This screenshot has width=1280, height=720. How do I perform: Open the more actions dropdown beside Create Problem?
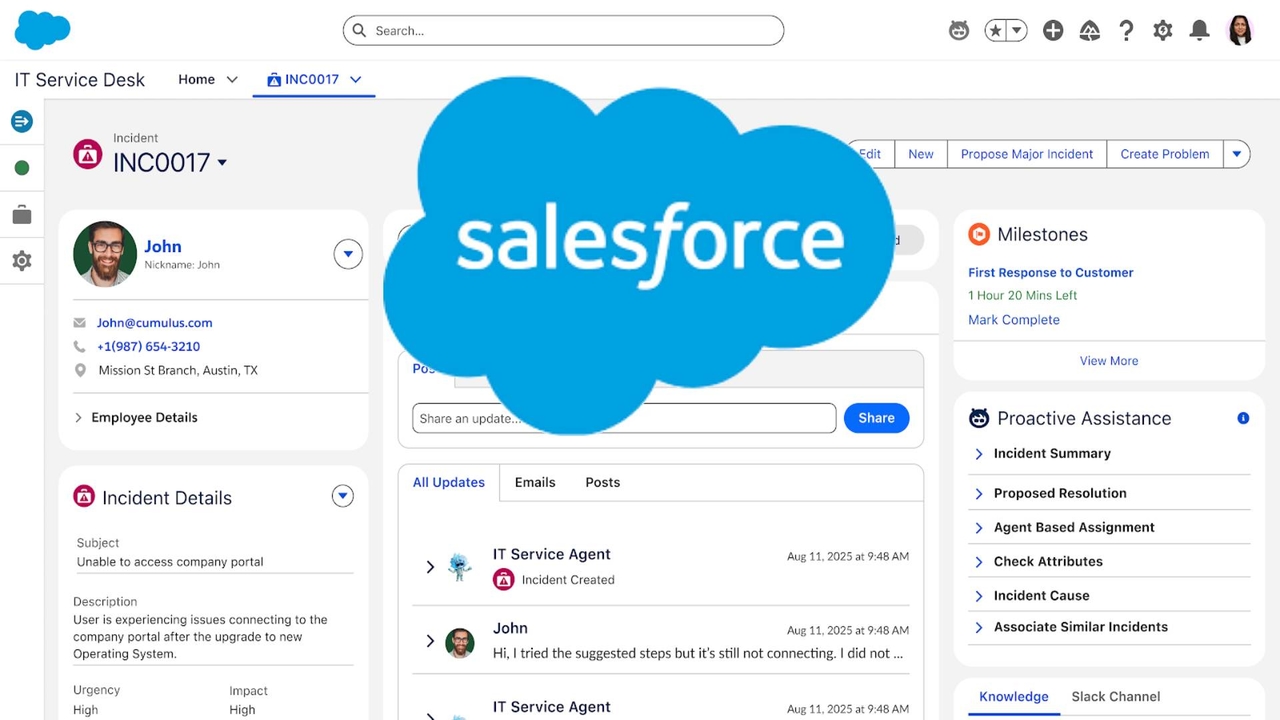click(x=1236, y=154)
